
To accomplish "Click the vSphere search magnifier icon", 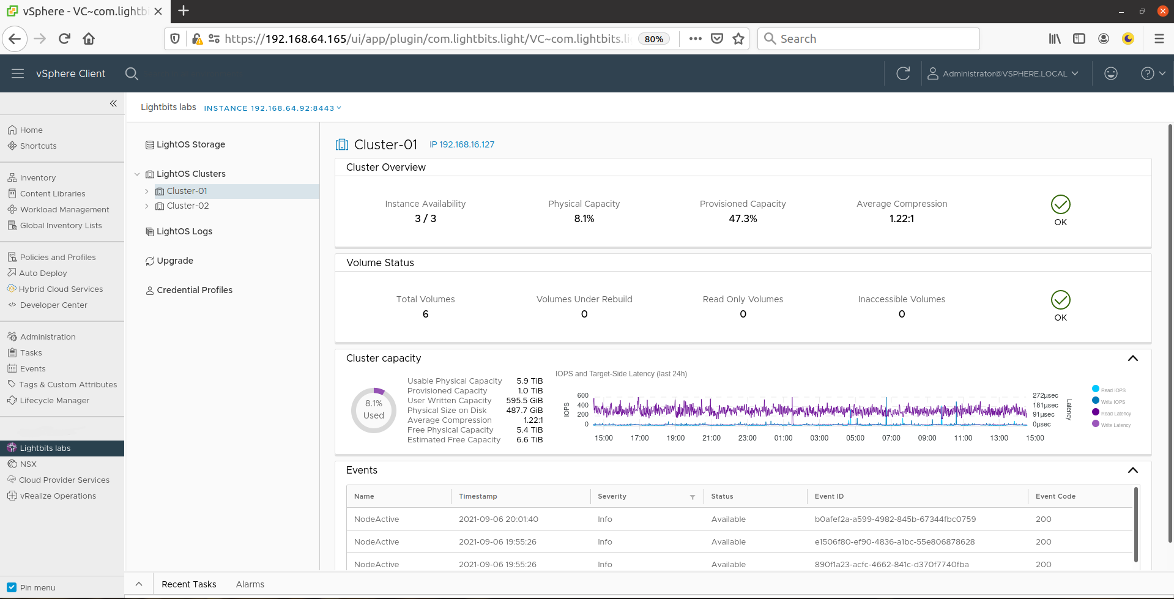I will pos(132,74).
